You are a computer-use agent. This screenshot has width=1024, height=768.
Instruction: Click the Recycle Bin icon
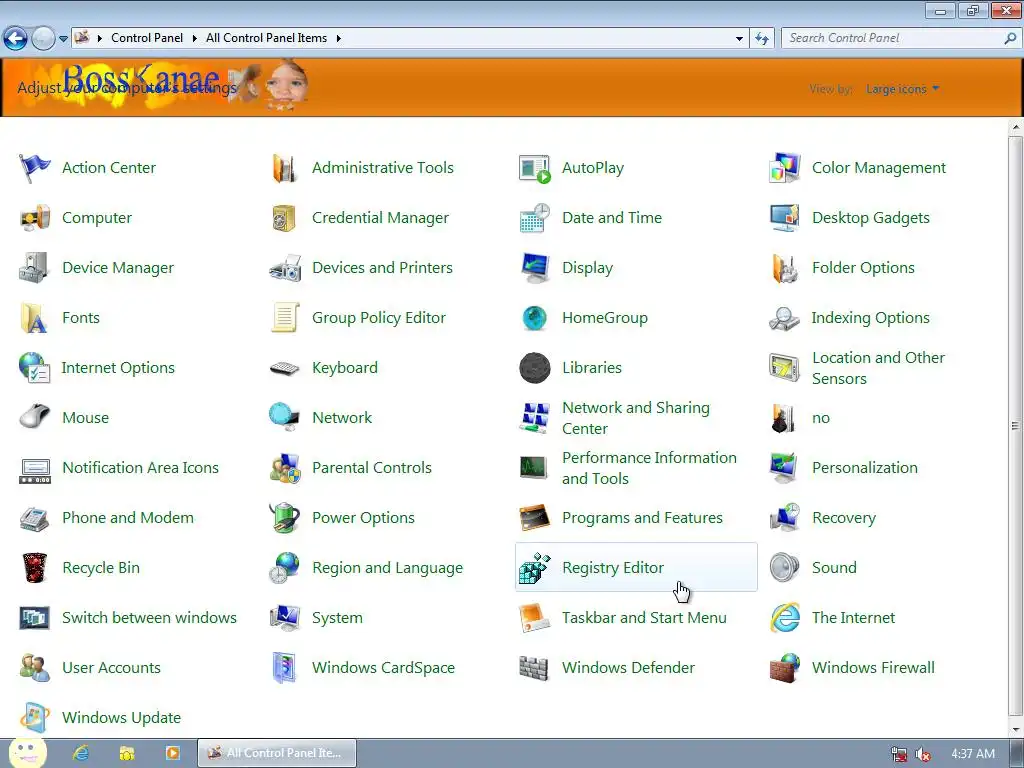point(34,568)
